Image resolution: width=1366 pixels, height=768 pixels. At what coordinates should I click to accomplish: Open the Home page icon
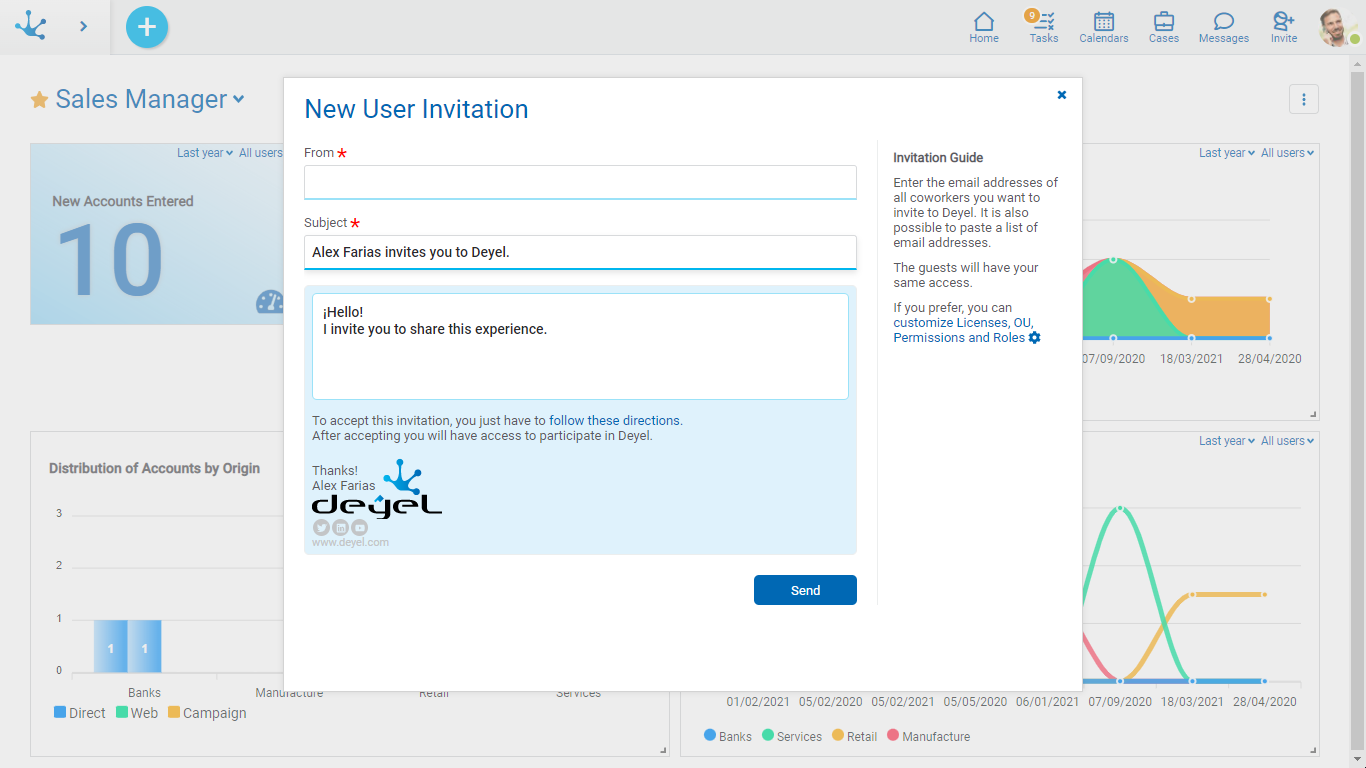(984, 27)
